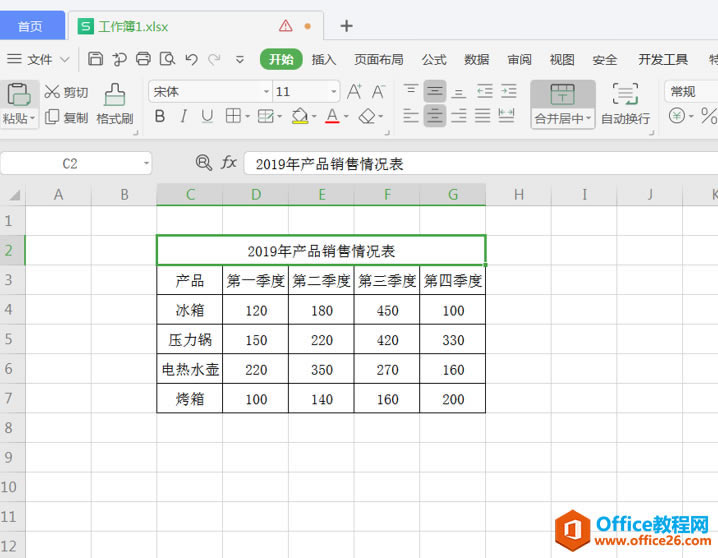Switch to the 插入 tab
The width and height of the screenshot is (718, 558).
324,60
